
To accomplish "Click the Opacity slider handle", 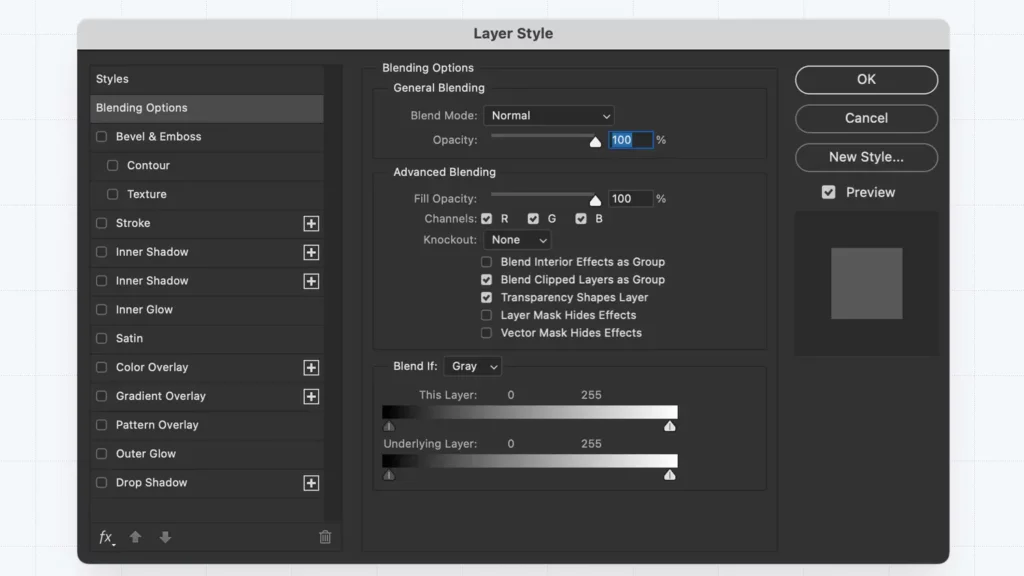I will click(x=595, y=142).
